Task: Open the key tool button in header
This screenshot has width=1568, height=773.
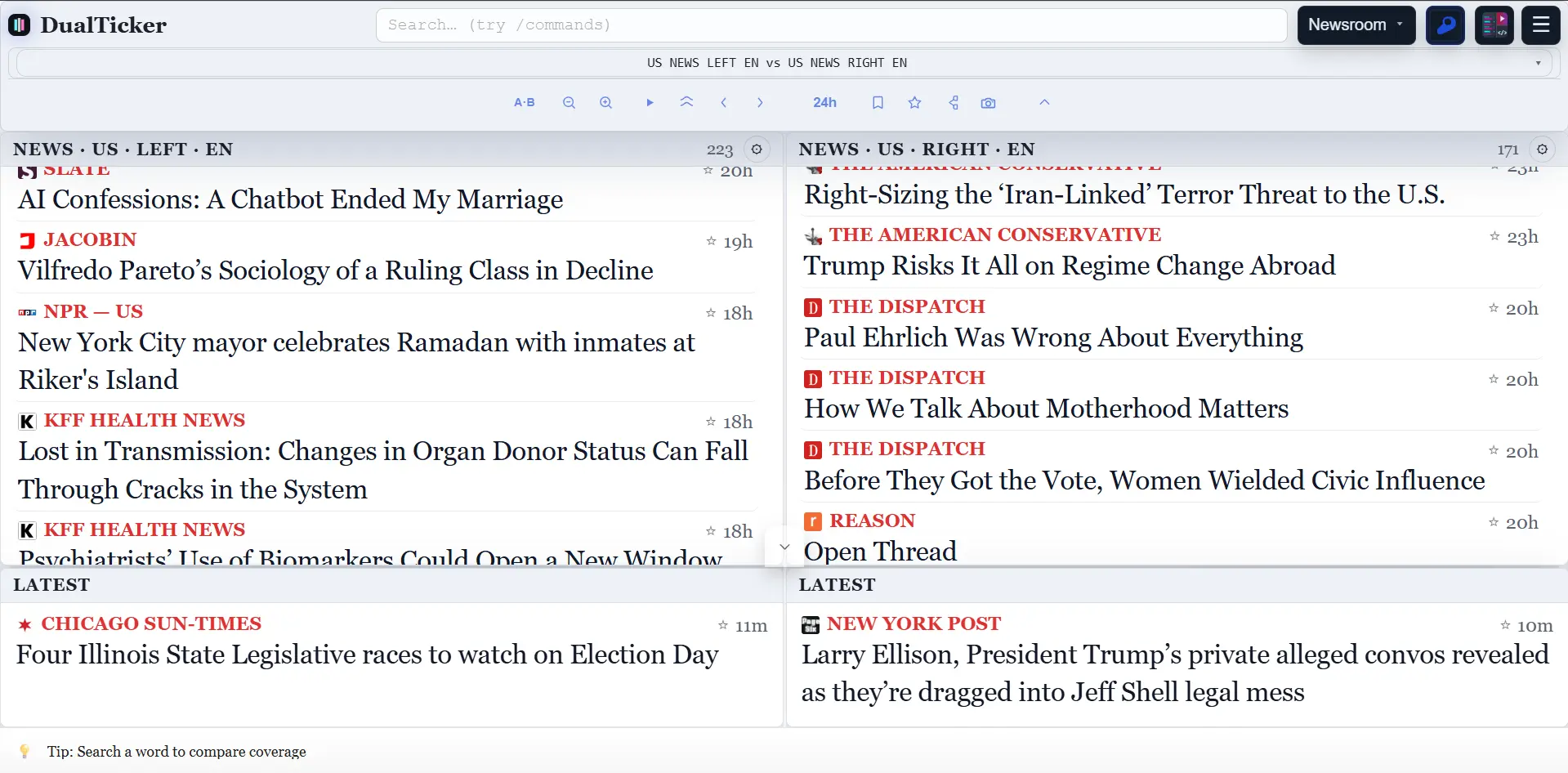Action: click(1445, 25)
